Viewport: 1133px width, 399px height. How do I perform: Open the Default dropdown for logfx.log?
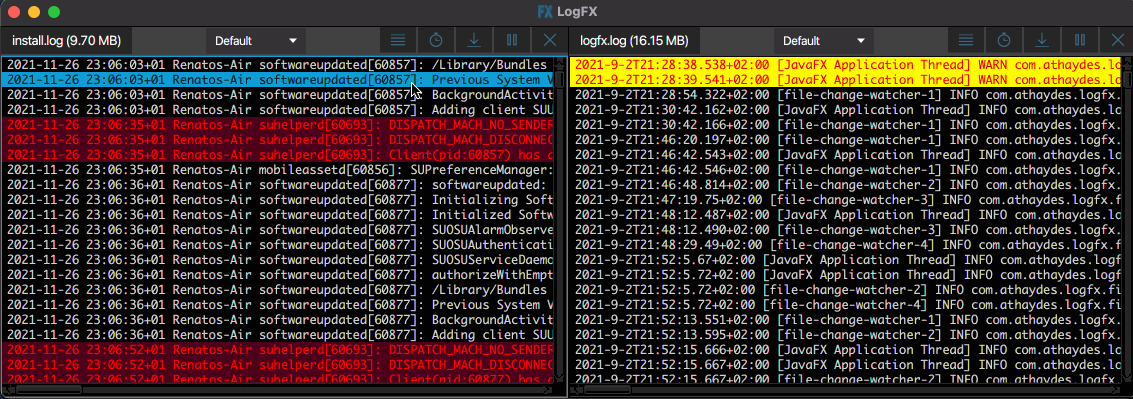coord(824,41)
